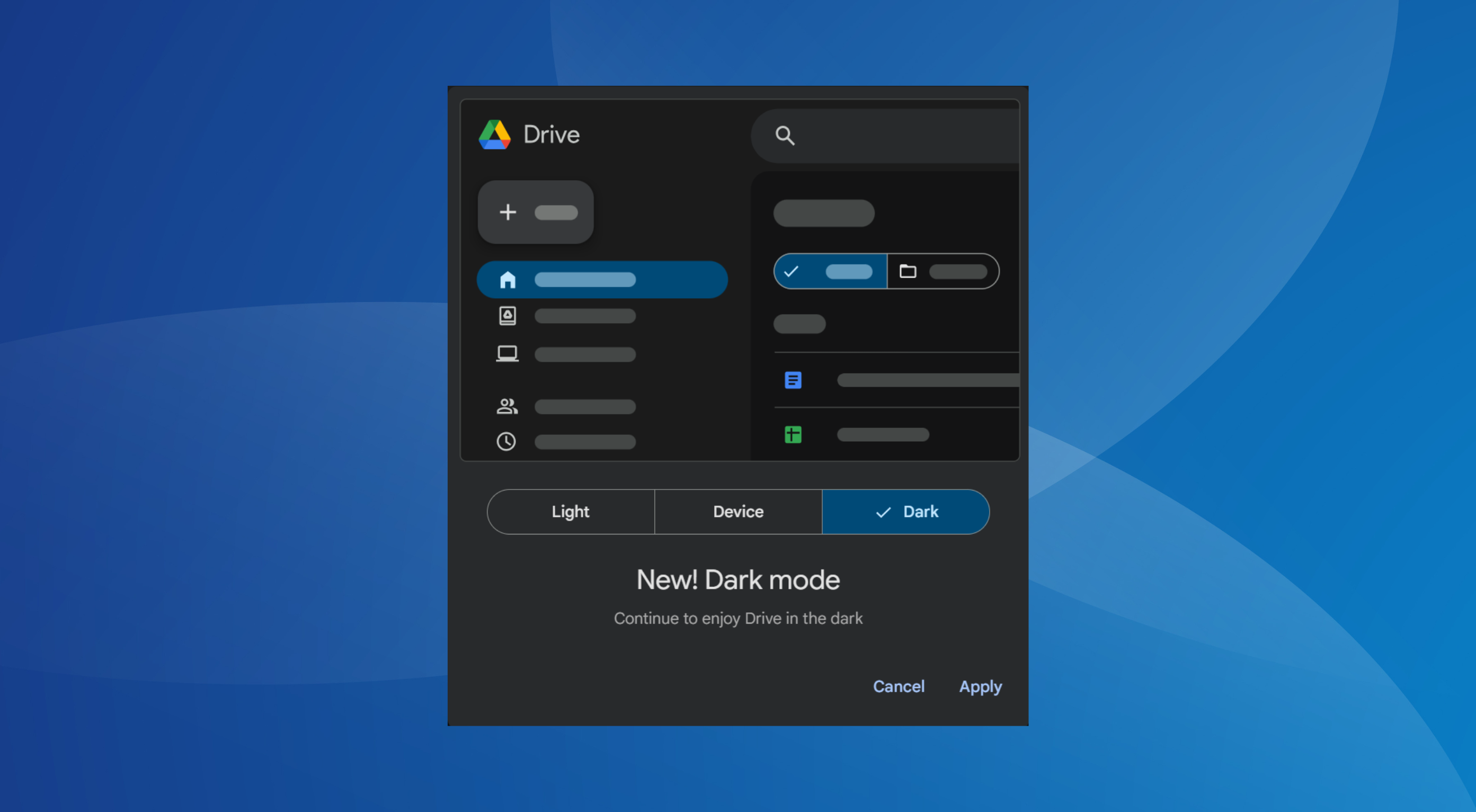Click the Shared with me people icon
Image resolution: width=1476 pixels, height=812 pixels.
507,406
